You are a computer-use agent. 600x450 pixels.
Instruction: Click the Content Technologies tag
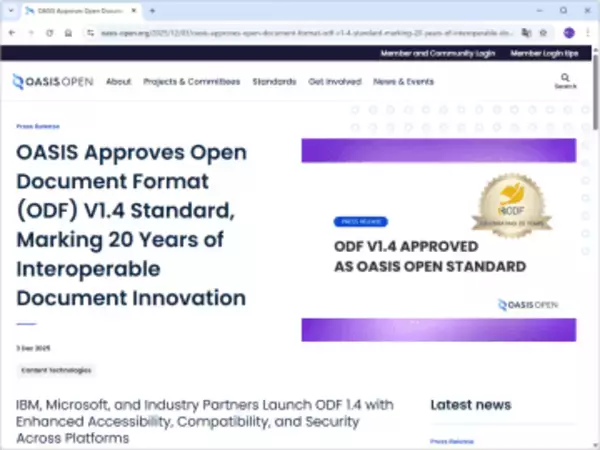[56, 370]
